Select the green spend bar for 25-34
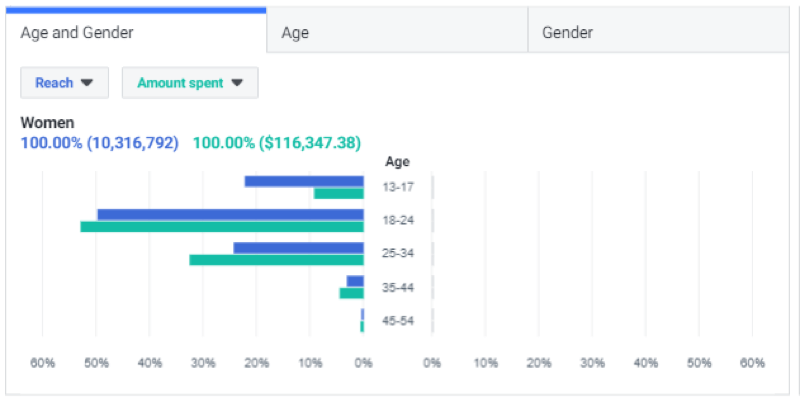The width and height of the screenshot is (800, 402). point(276,260)
